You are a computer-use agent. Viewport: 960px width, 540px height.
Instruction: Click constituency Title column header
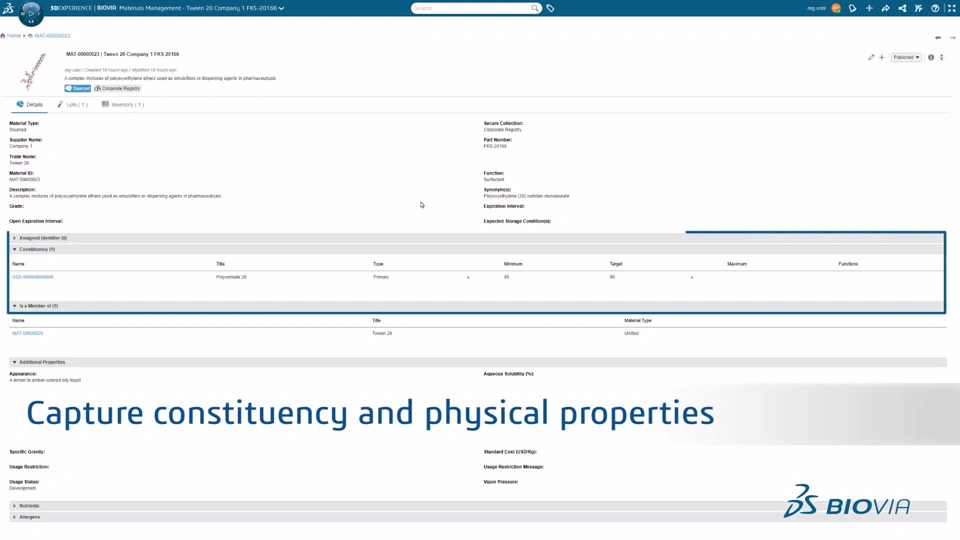tap(220, 264)
